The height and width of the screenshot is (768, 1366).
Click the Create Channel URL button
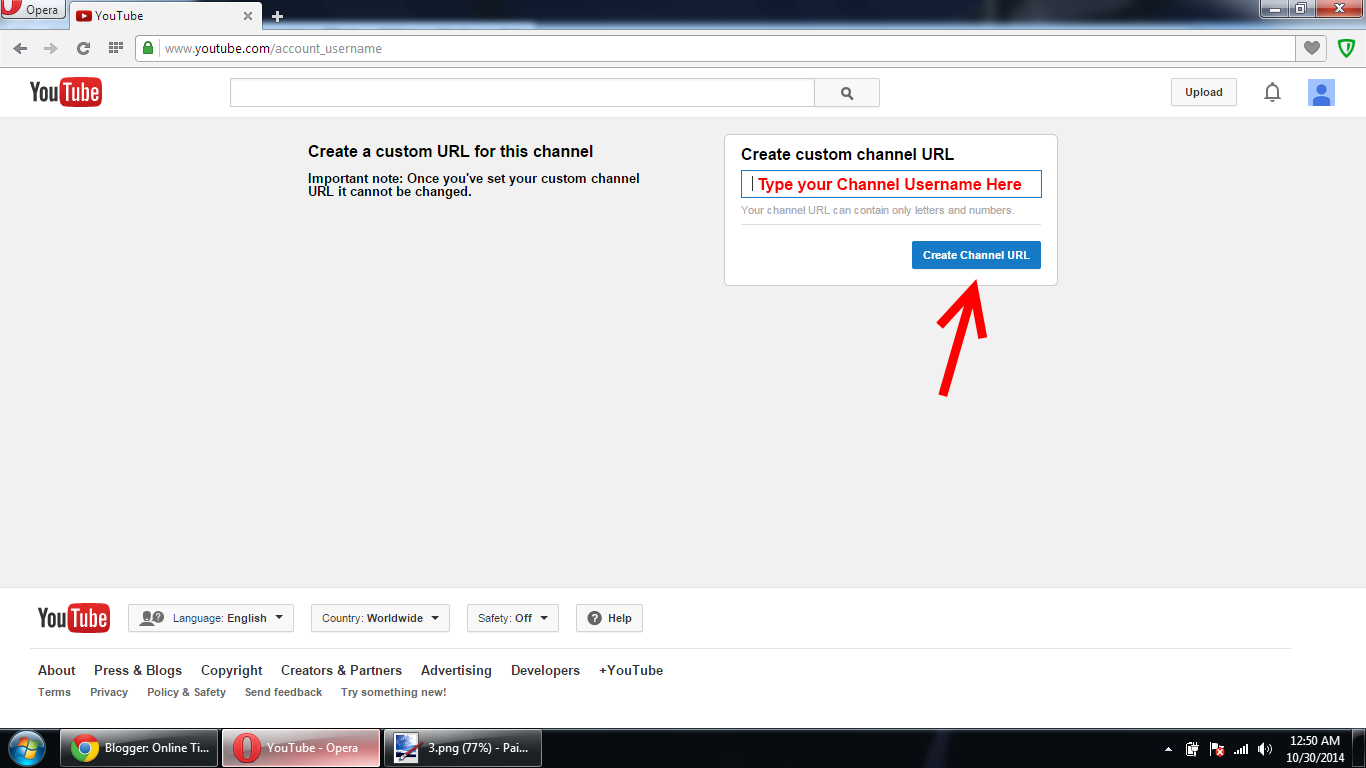tap(976, 255)
